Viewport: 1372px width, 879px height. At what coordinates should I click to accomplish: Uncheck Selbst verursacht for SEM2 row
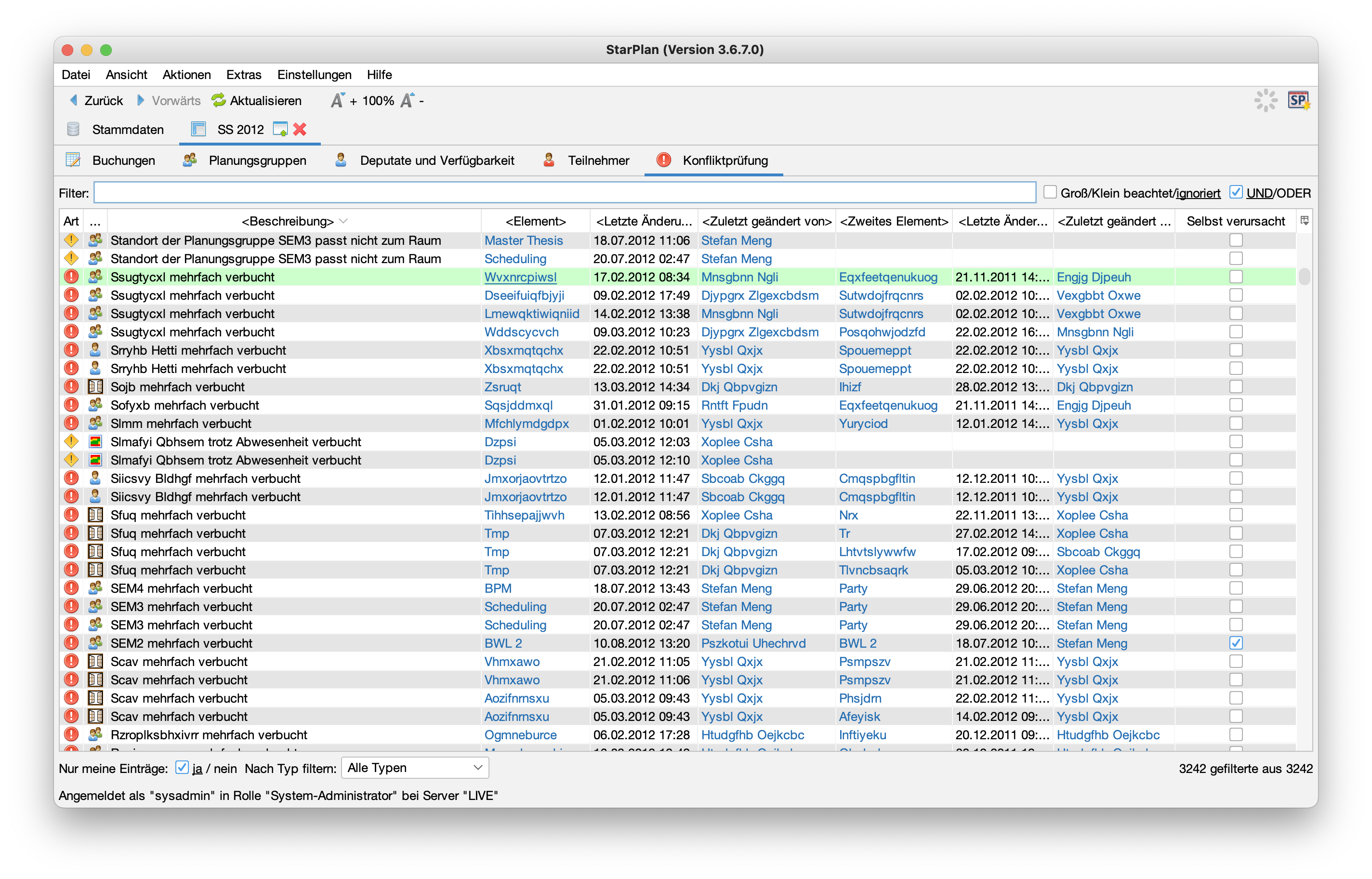click(1236, 643)
